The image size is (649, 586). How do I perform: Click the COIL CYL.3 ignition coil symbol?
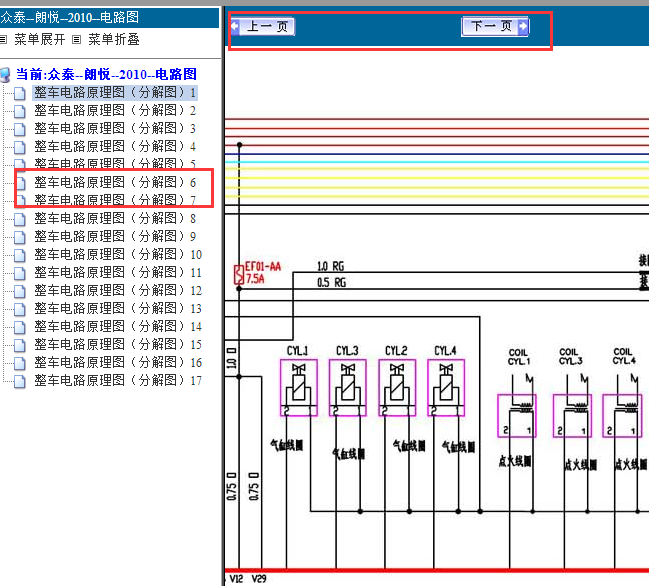point(572,415)
